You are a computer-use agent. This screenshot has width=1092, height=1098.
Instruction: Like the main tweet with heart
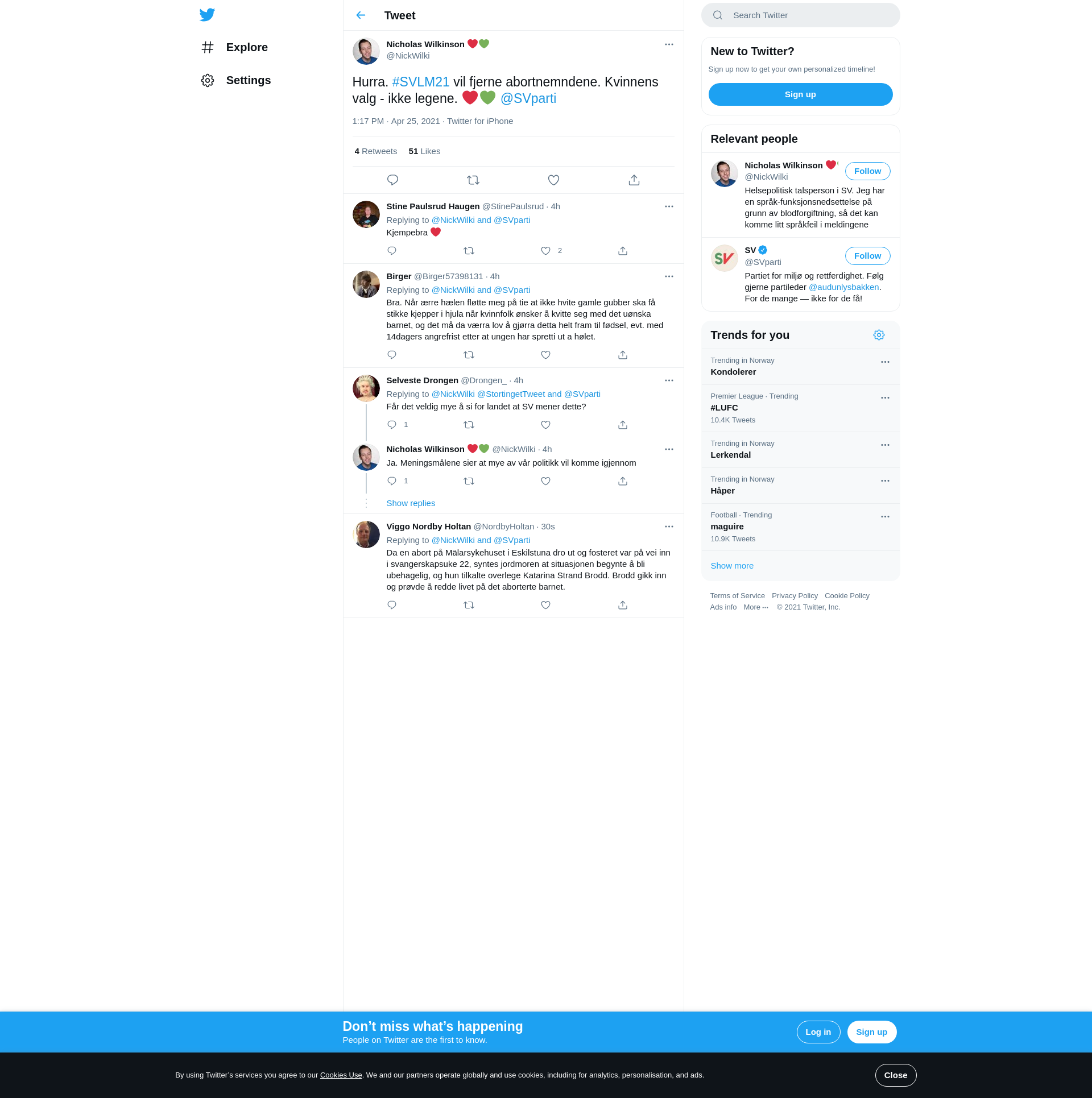553,180
